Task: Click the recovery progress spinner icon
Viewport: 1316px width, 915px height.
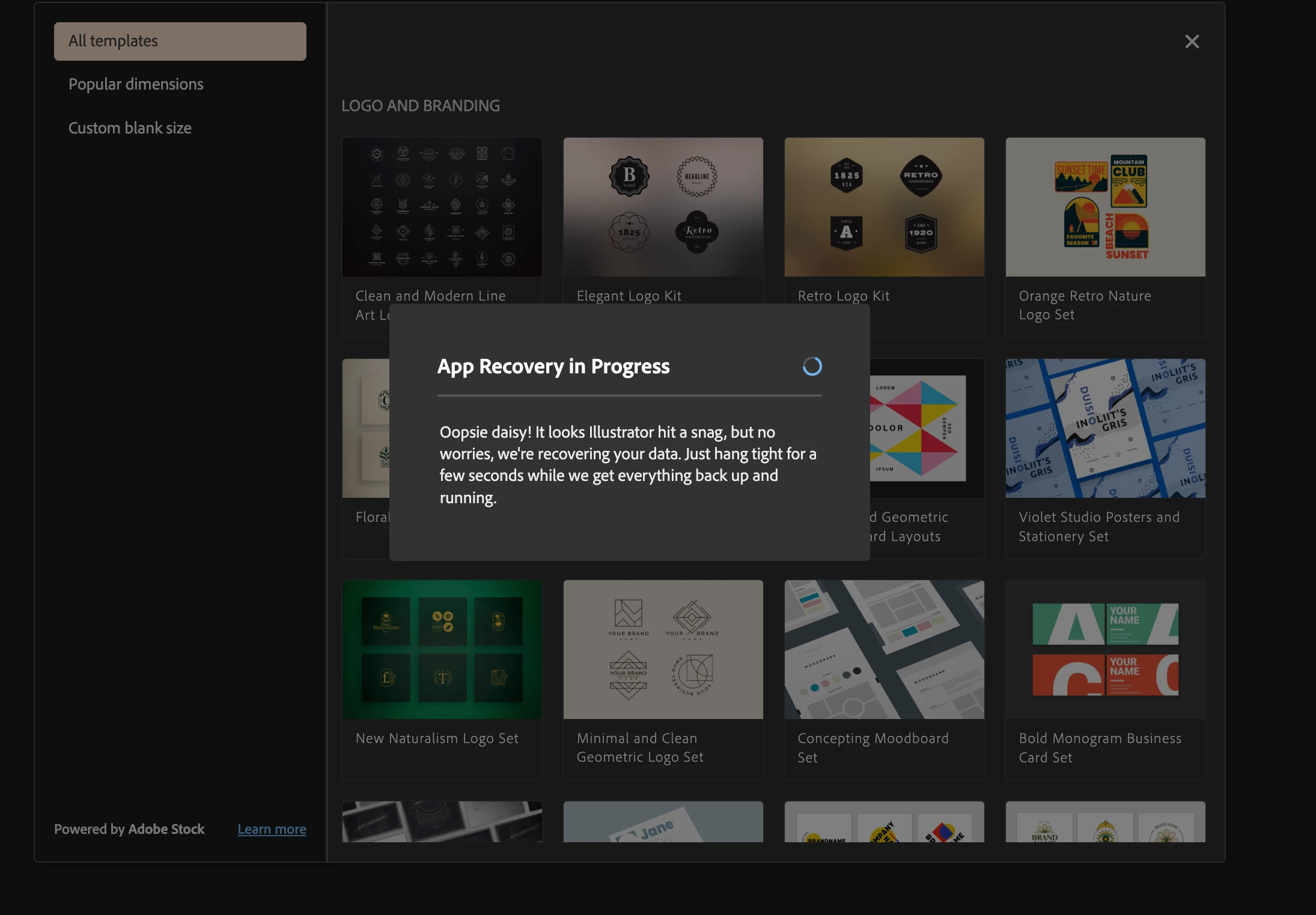Action: 812,366
